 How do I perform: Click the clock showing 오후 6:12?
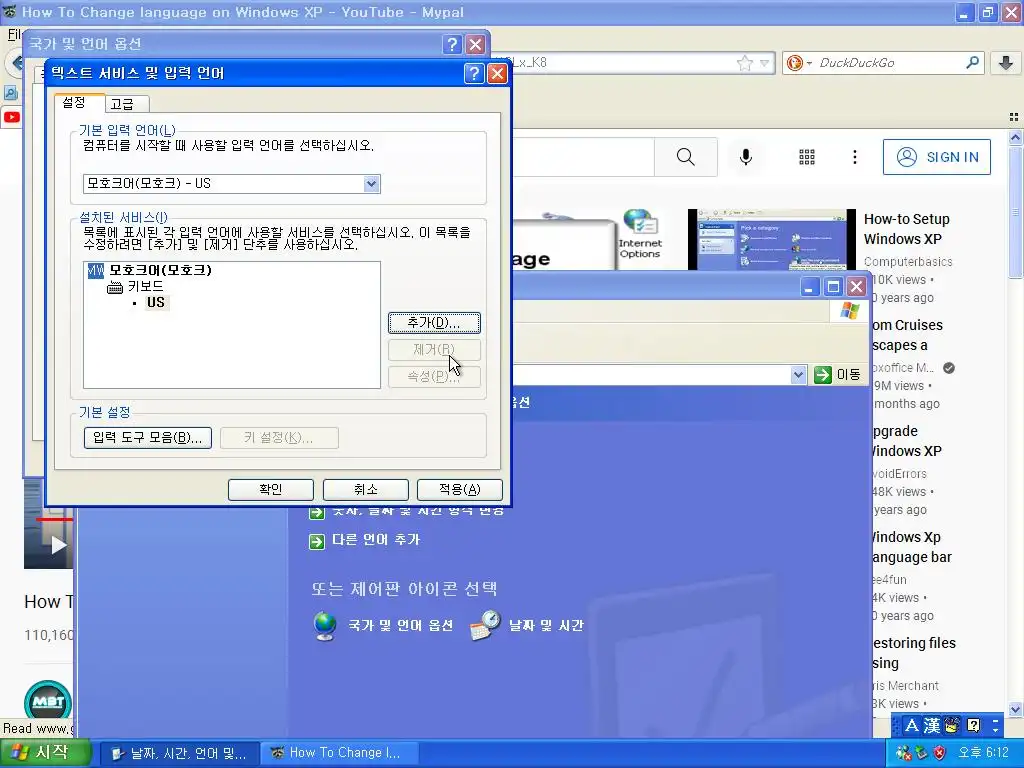[x=983, y=753]
